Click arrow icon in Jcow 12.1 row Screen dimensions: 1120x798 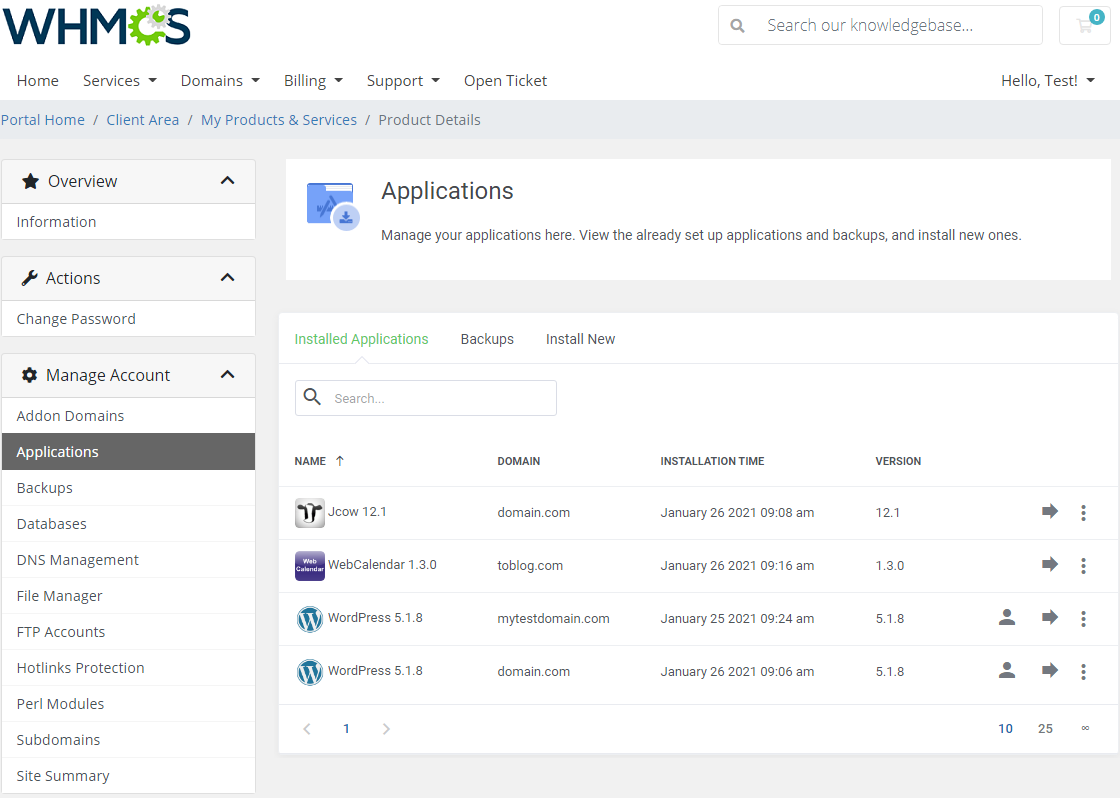(1049, 512)
